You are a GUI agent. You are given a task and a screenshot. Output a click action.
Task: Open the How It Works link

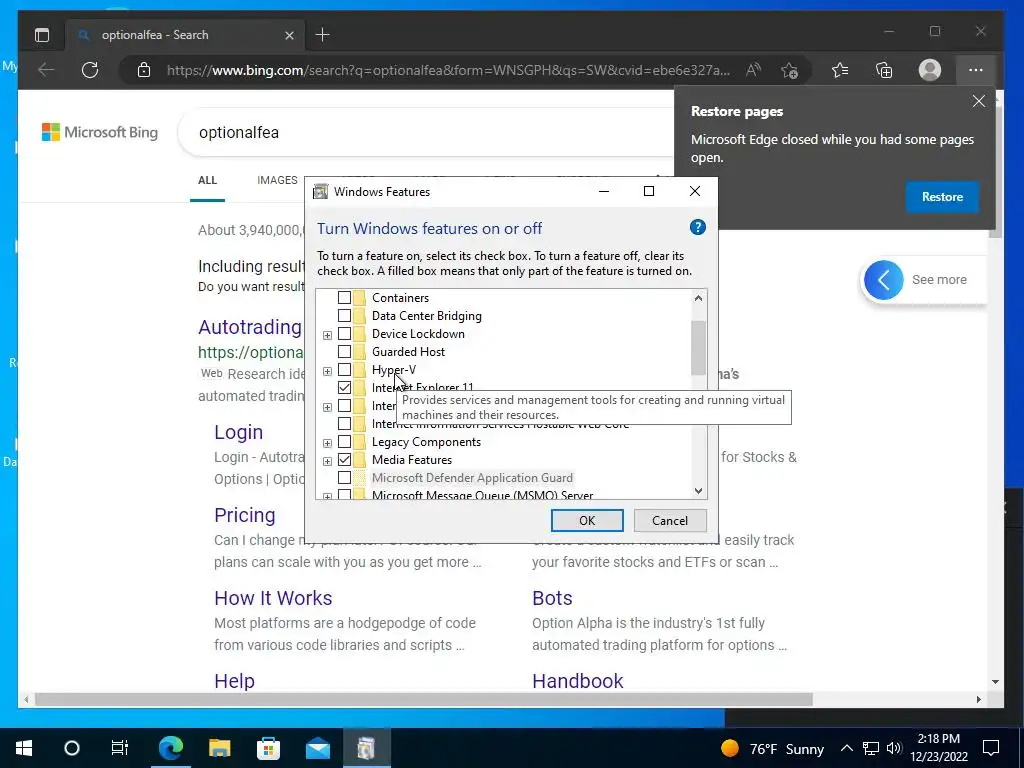273,598
